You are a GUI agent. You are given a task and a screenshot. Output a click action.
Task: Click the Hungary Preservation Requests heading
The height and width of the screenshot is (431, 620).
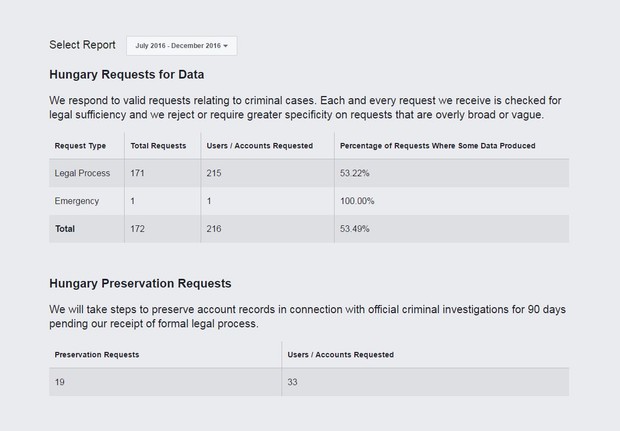(x=140, y=283)
